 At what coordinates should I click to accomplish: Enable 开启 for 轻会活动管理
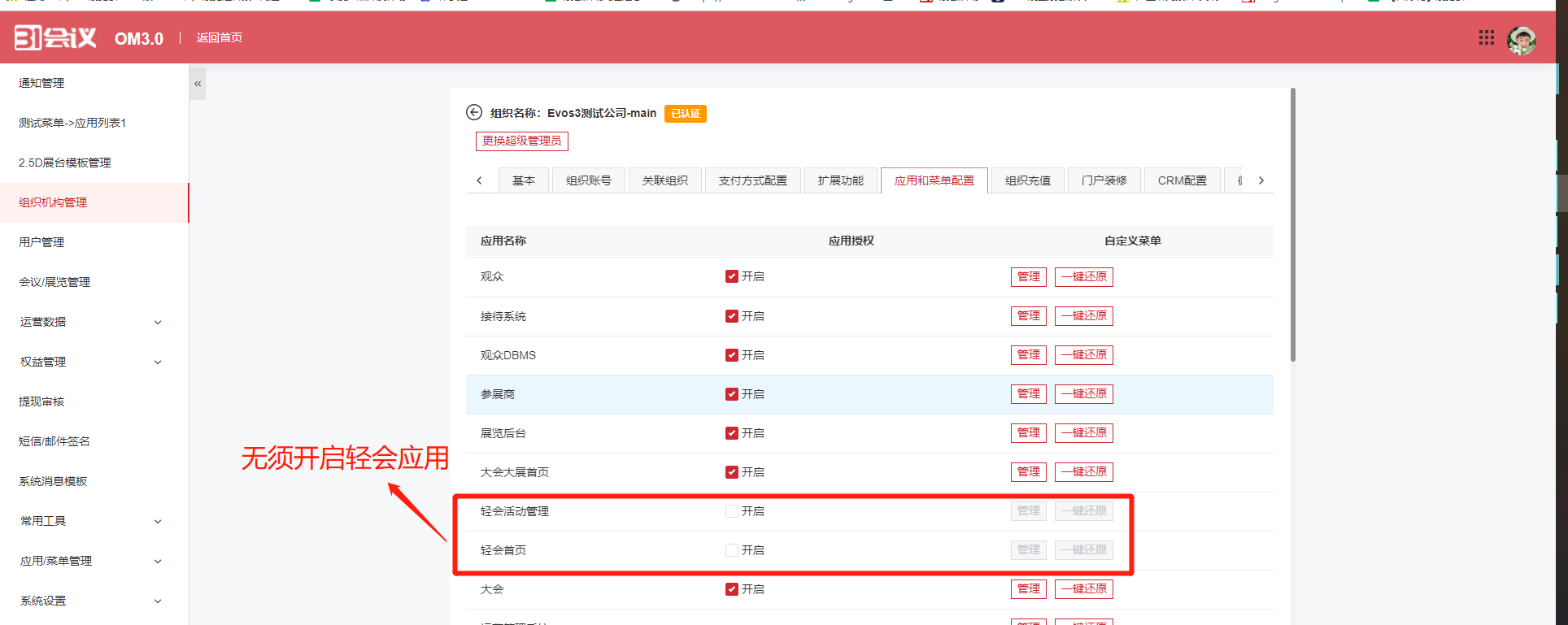732,511
